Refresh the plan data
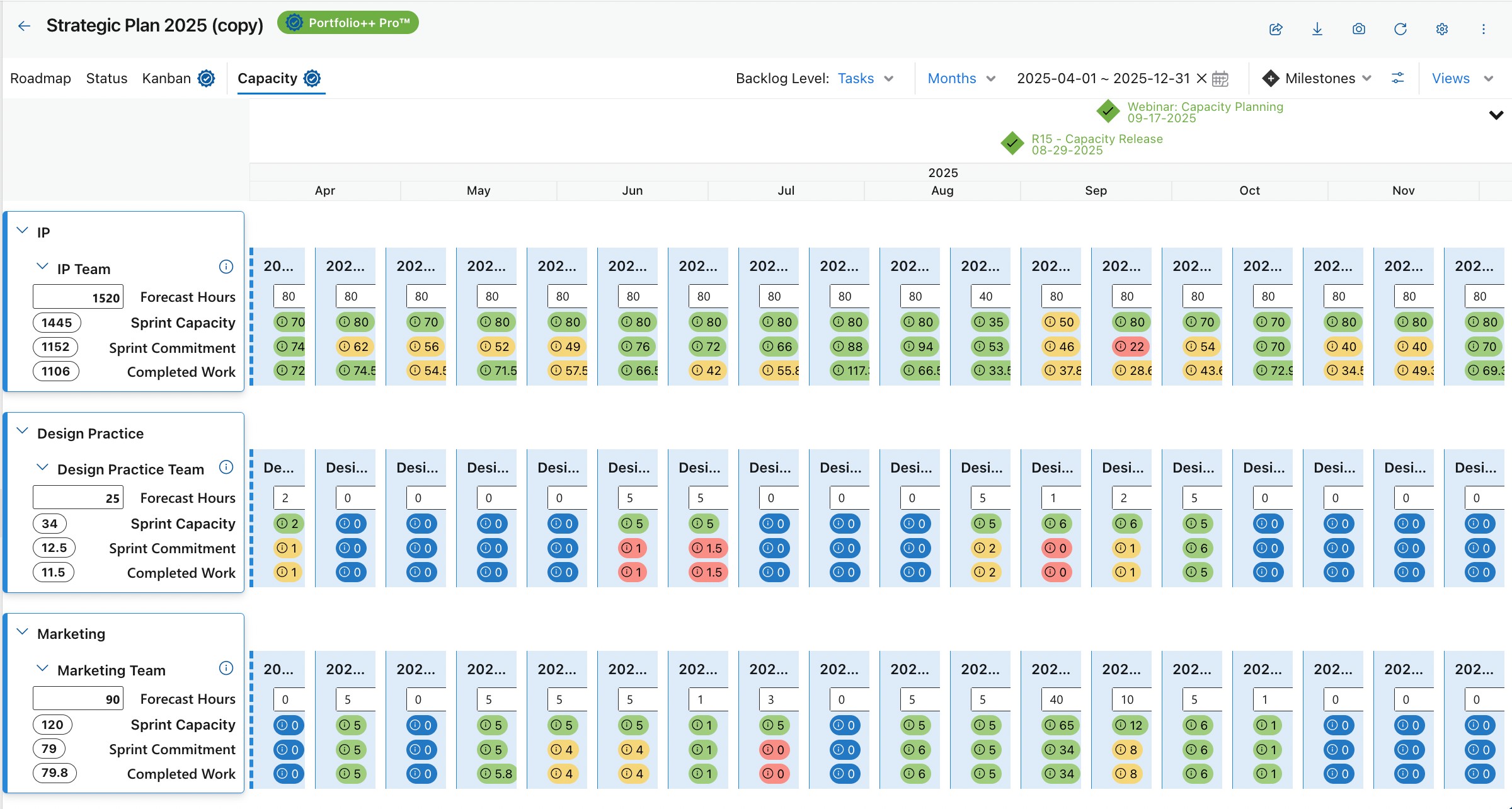The height and width of the screenshot is (809, 1512). (1400, 28)
